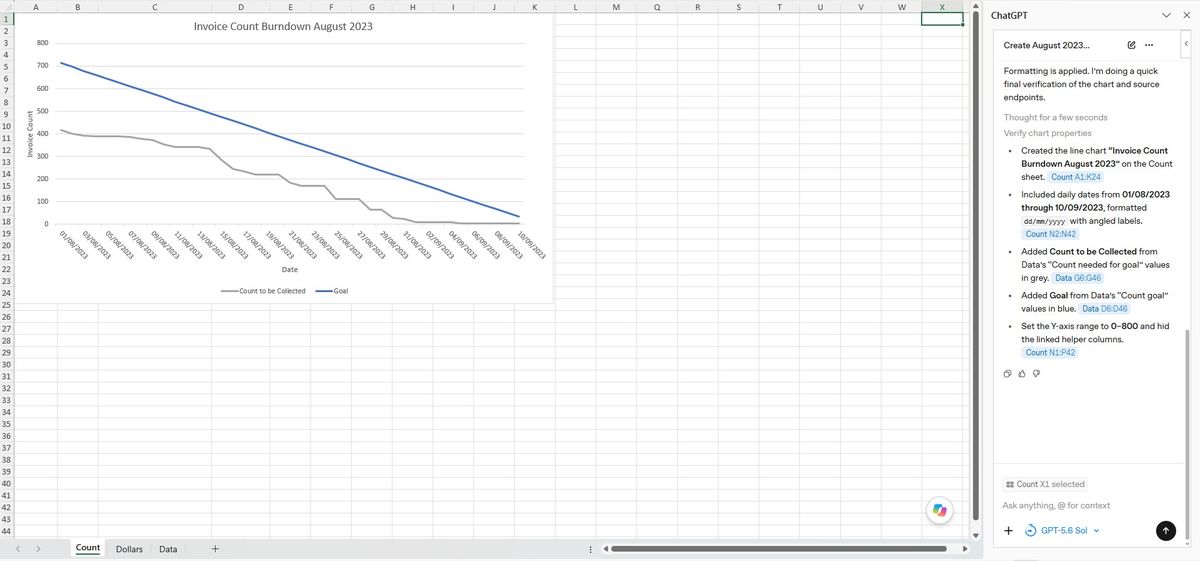Viewport: 1200px width, 561px height.
Task: Send the prompt with the arrow button
Action: [x=1165, y=531]
